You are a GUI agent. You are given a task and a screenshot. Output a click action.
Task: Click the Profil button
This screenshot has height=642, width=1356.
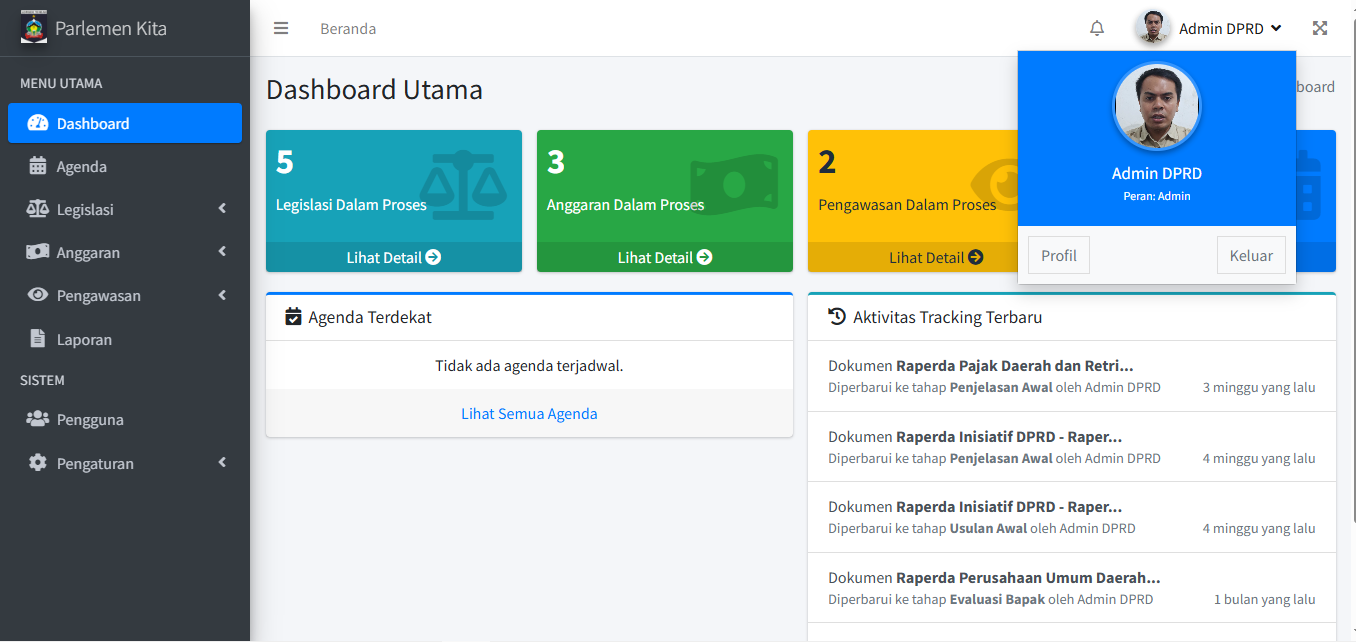1058,255
